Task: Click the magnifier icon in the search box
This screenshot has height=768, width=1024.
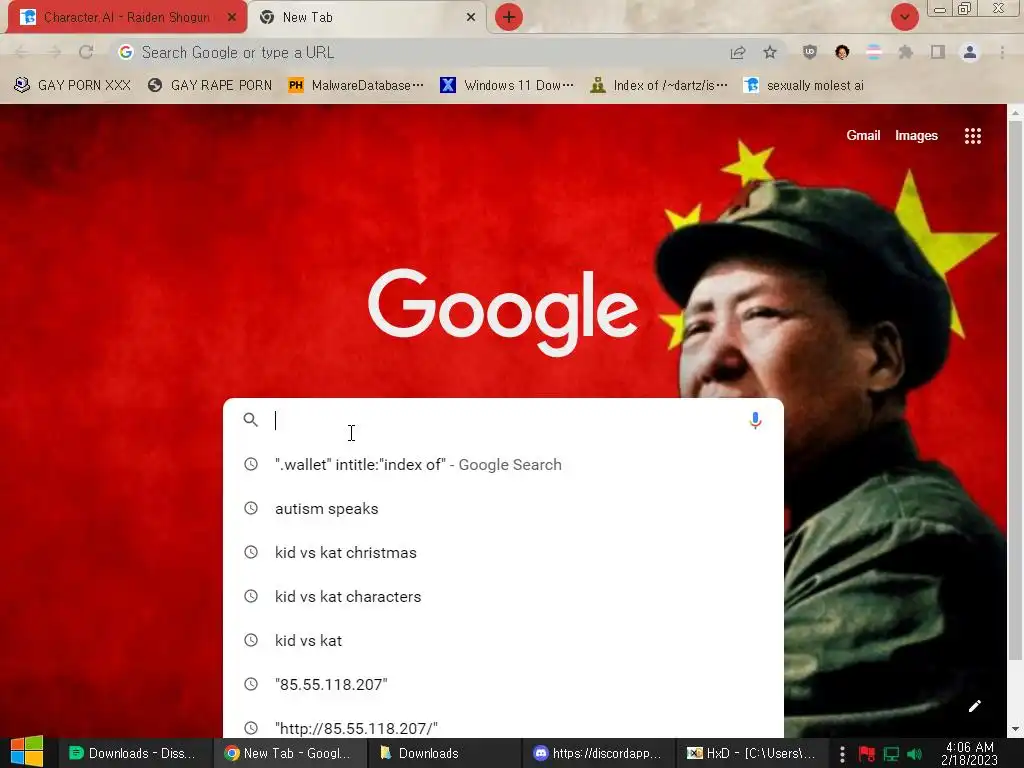Action: pyautogui.click(x=251, y=419)
